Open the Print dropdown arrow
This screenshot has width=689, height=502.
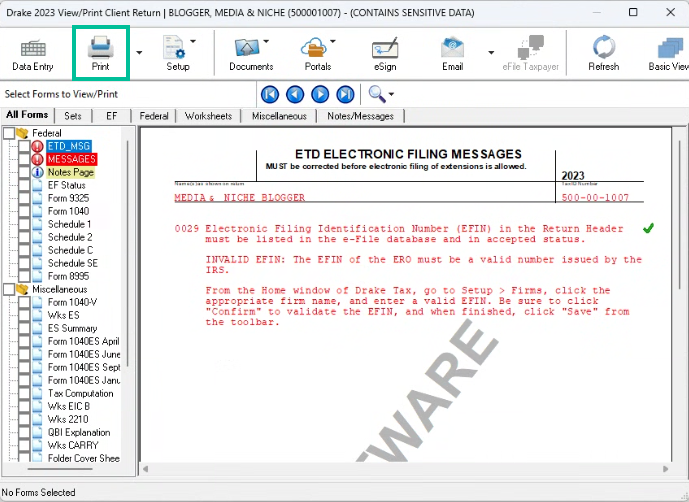(x=139, y=53)
